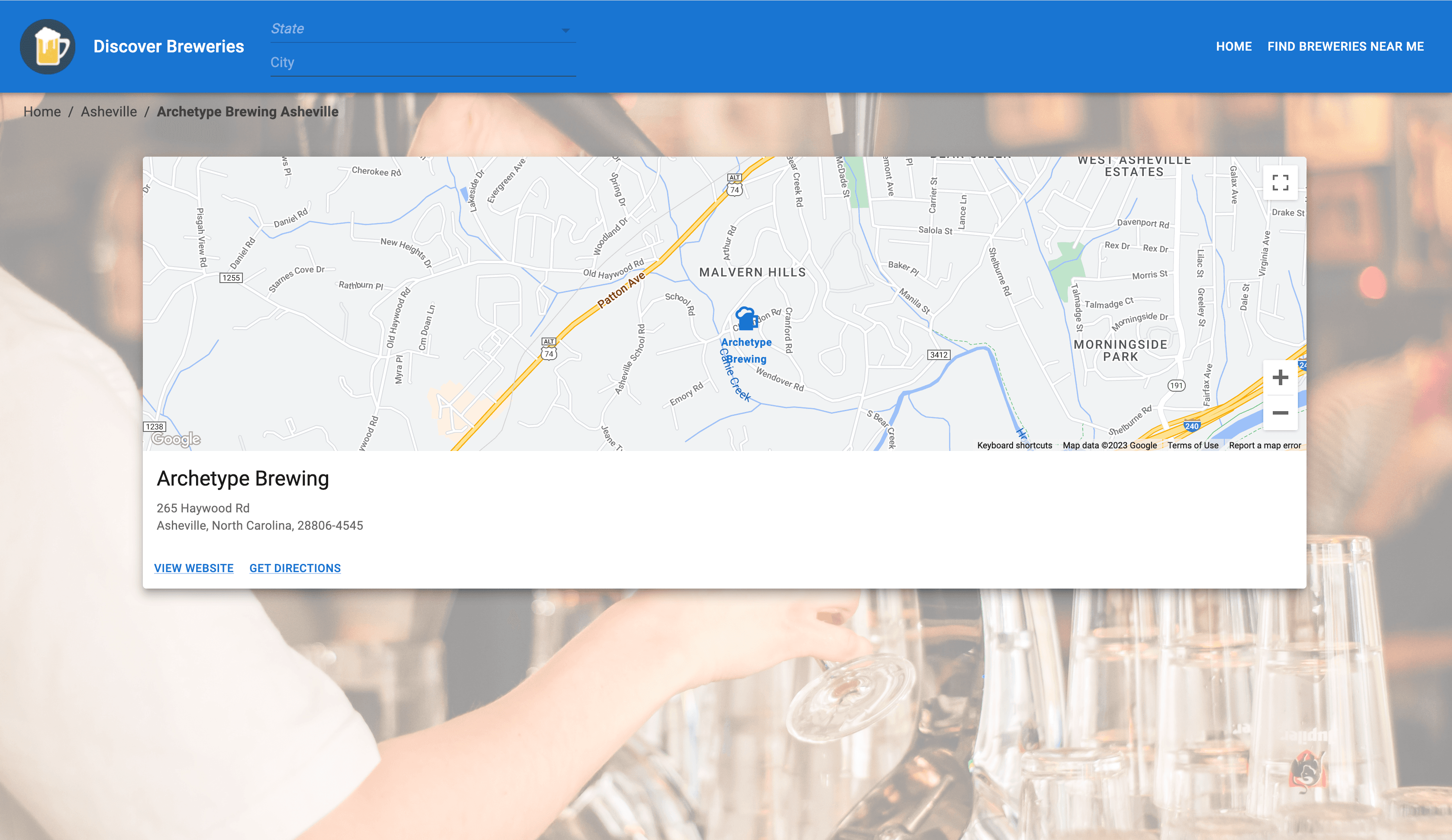Zoom in on the map
The image size is (1452, 840).
pos(1280,377)
